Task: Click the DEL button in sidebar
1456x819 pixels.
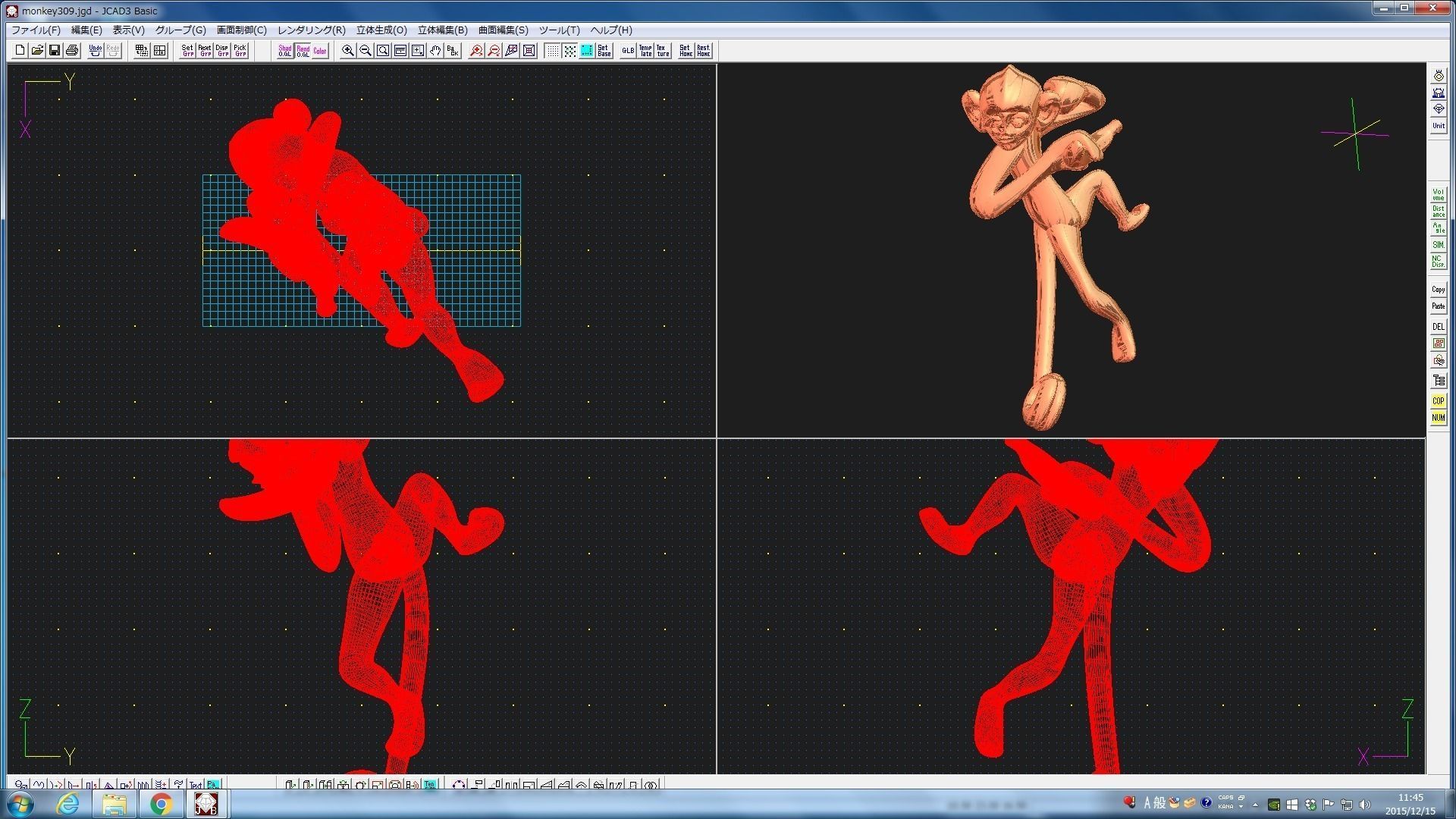Action: [x=1439, y=327]
